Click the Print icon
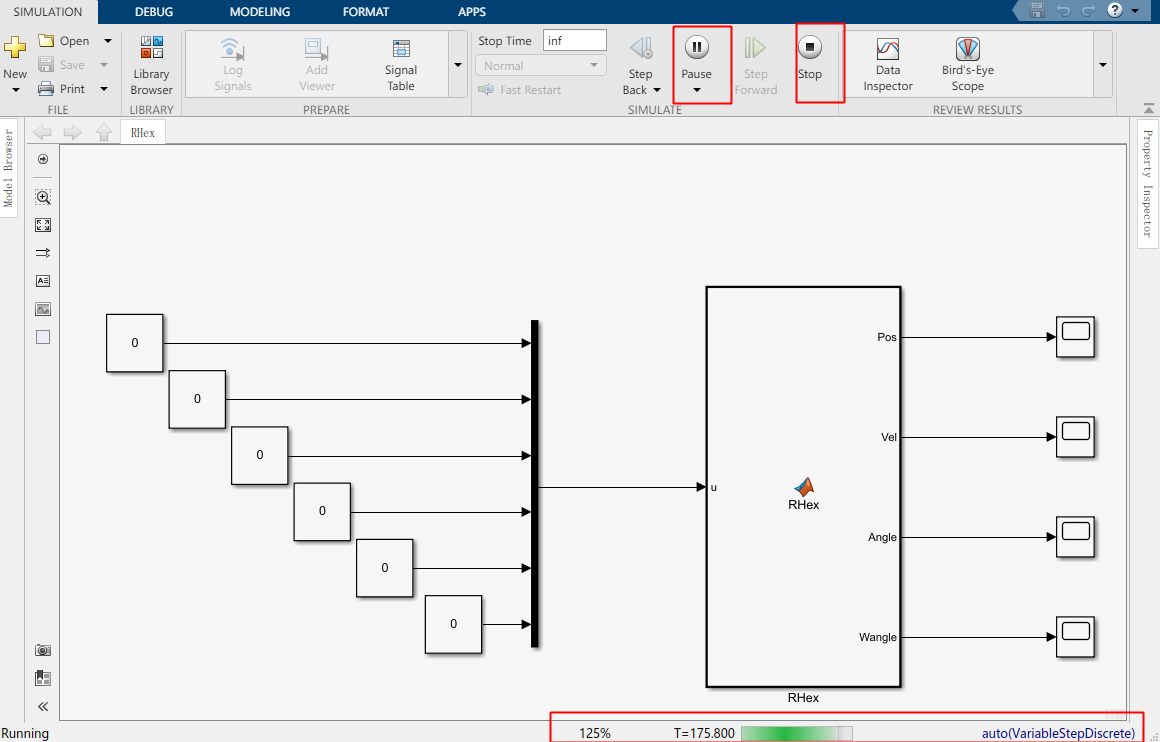The width and height of the screenshot is (1160, 742). pyautogui.click(x=47, y=88)
